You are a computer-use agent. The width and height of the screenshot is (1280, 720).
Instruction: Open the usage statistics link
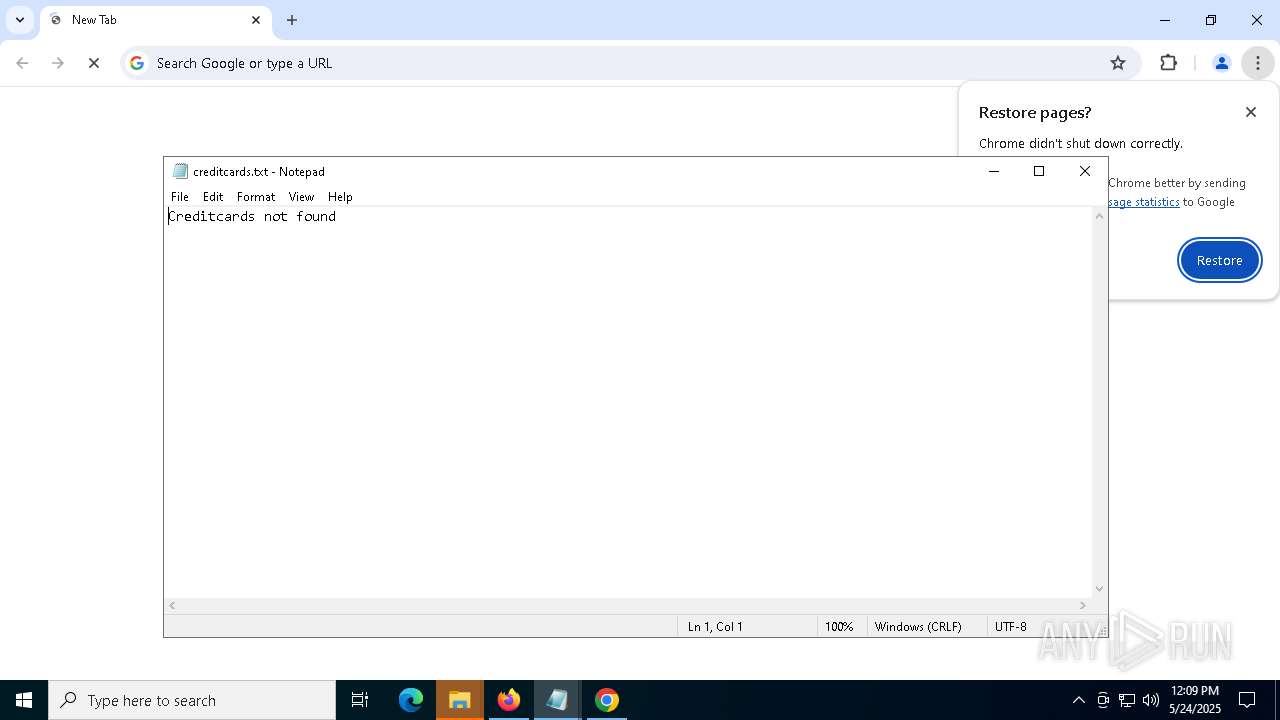1144,202
